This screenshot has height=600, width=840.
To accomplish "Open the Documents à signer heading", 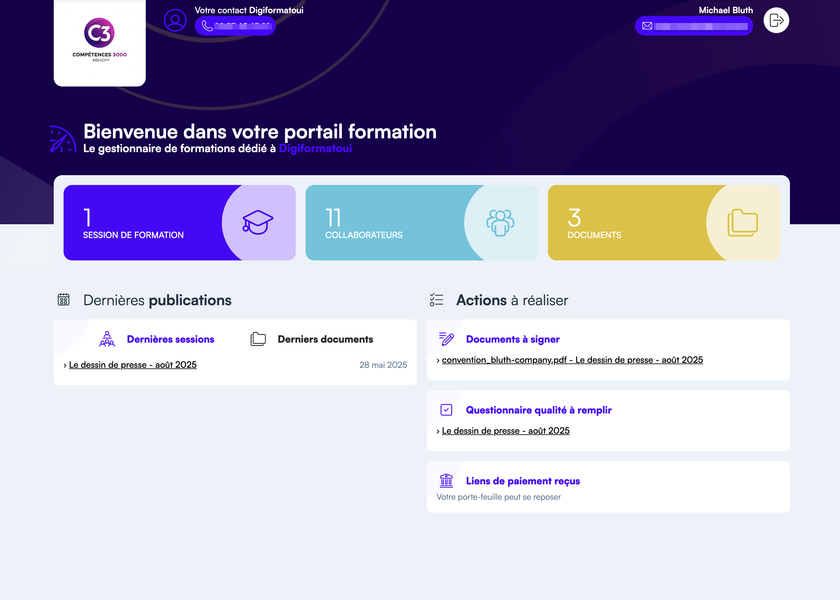I will pyautogui.click(x=513, y=339).
